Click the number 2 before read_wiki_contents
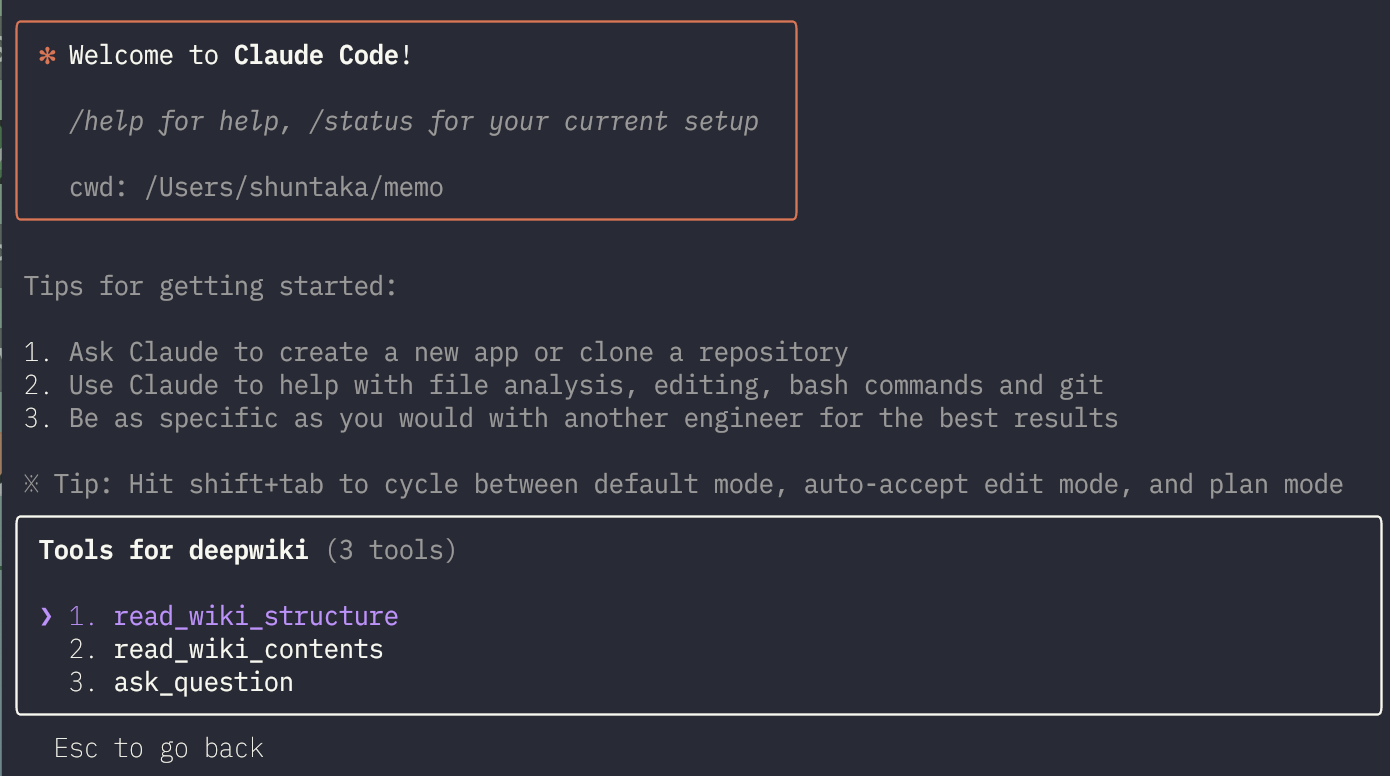 click(x=80, y=650)
